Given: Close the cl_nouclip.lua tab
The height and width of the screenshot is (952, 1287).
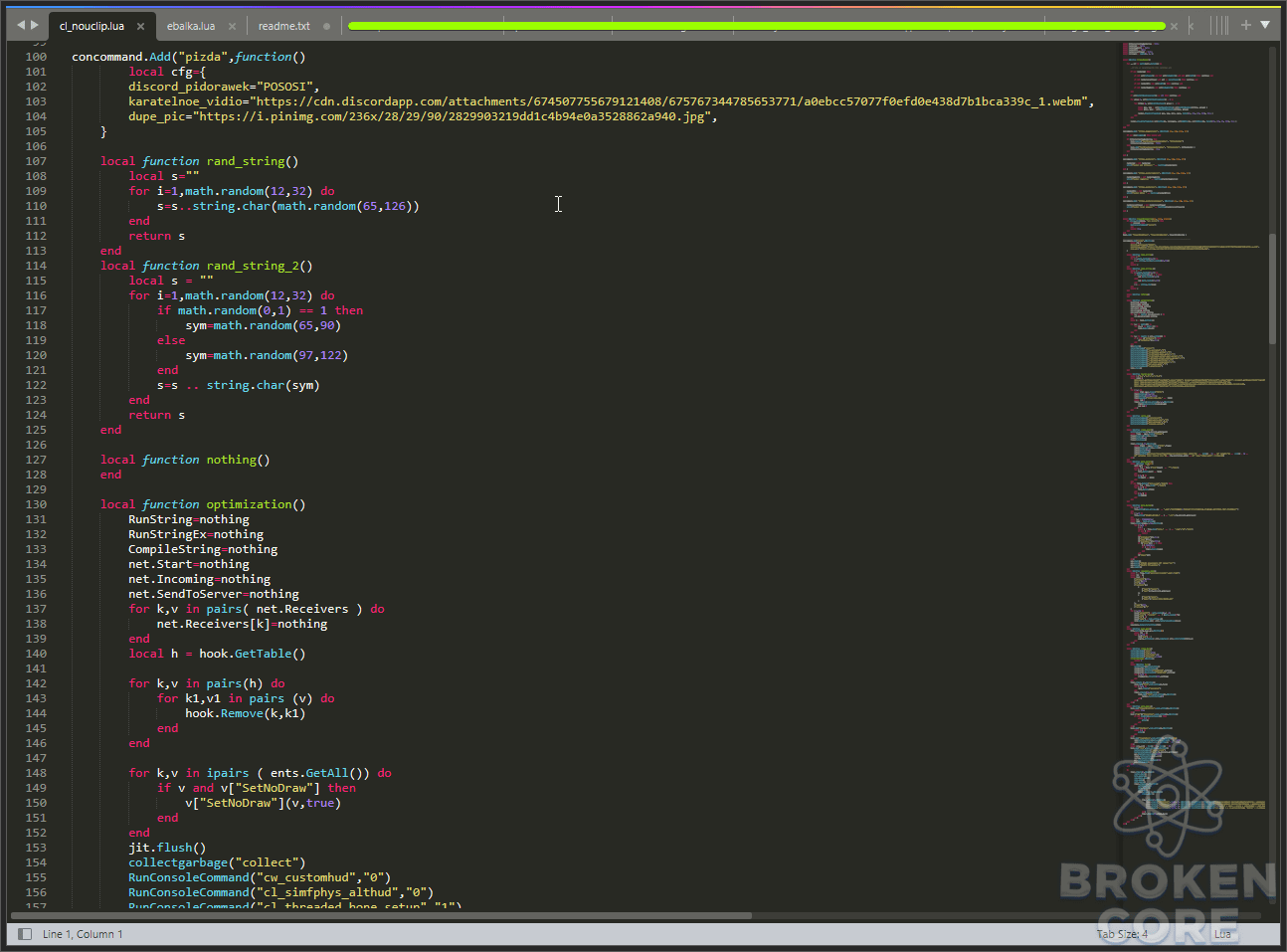Looking at the screenshot, I should click(x=140, y=26).
